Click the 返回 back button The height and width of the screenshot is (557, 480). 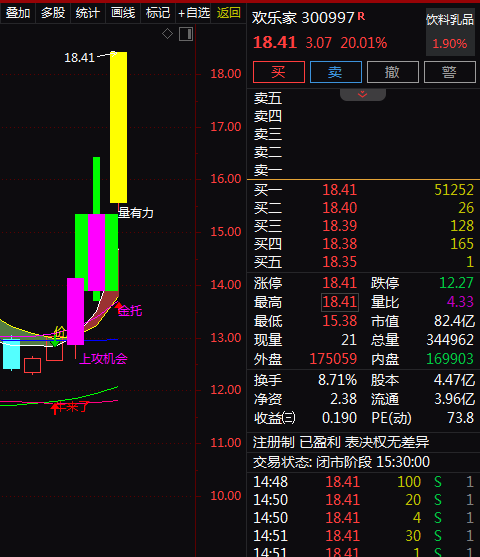click(228, 13)
